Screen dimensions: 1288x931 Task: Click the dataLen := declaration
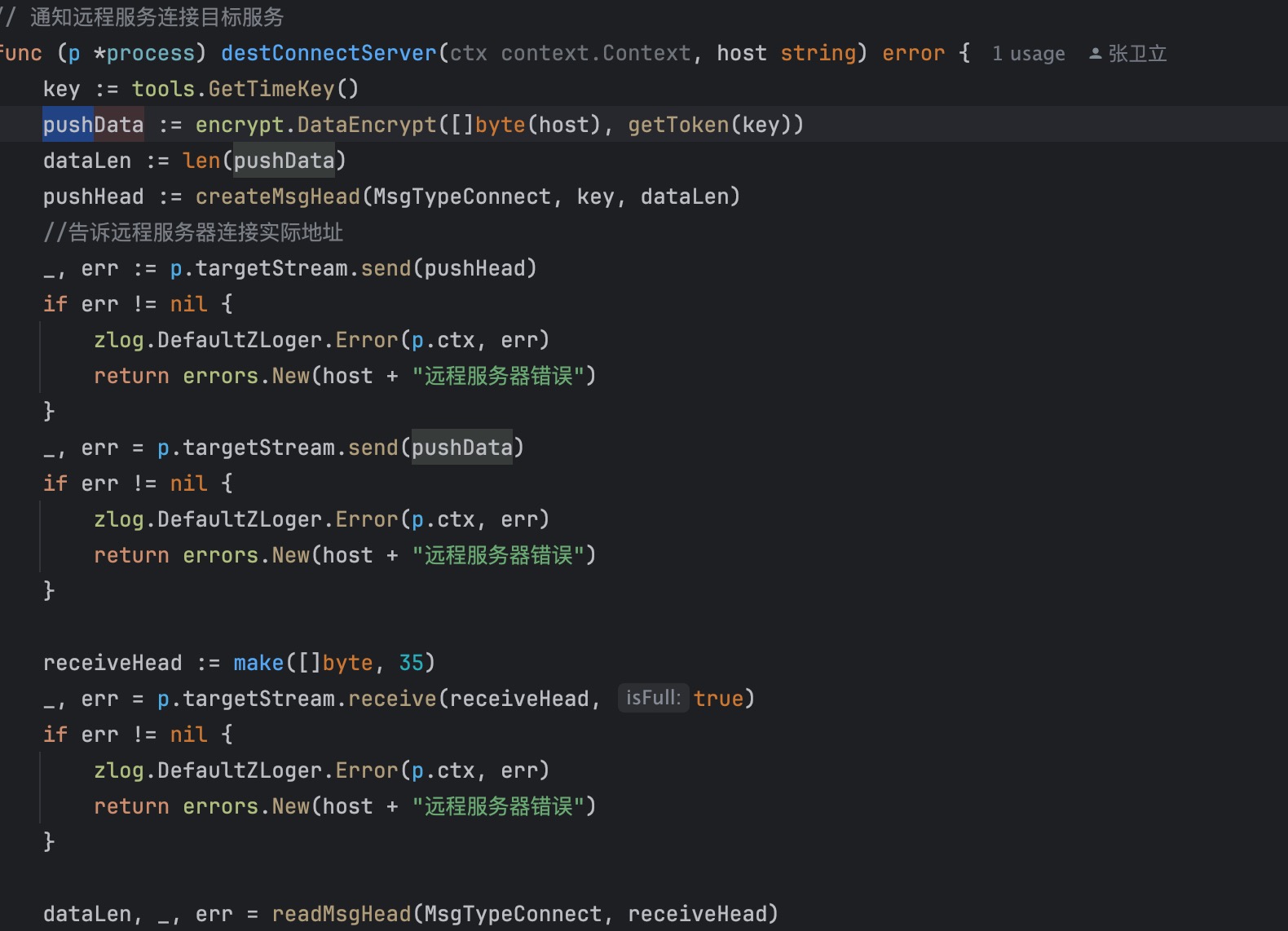(x=87, y=161)
